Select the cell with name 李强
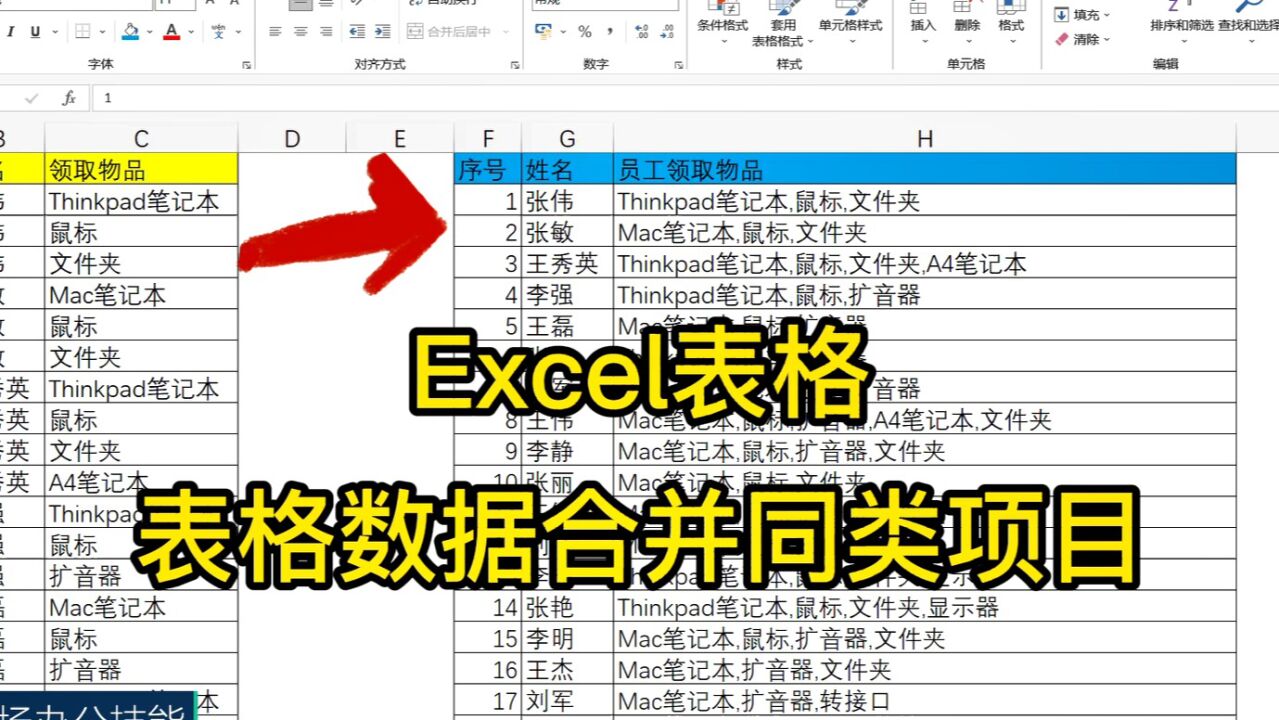Image resolution: width=1279 pixels, height=720 pixels. coord(568,295)
